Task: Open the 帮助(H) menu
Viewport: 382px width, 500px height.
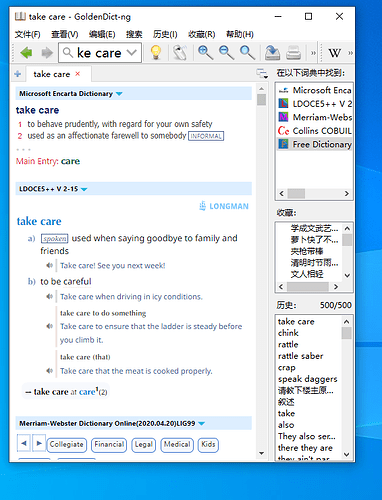Action: coord(239,34)
